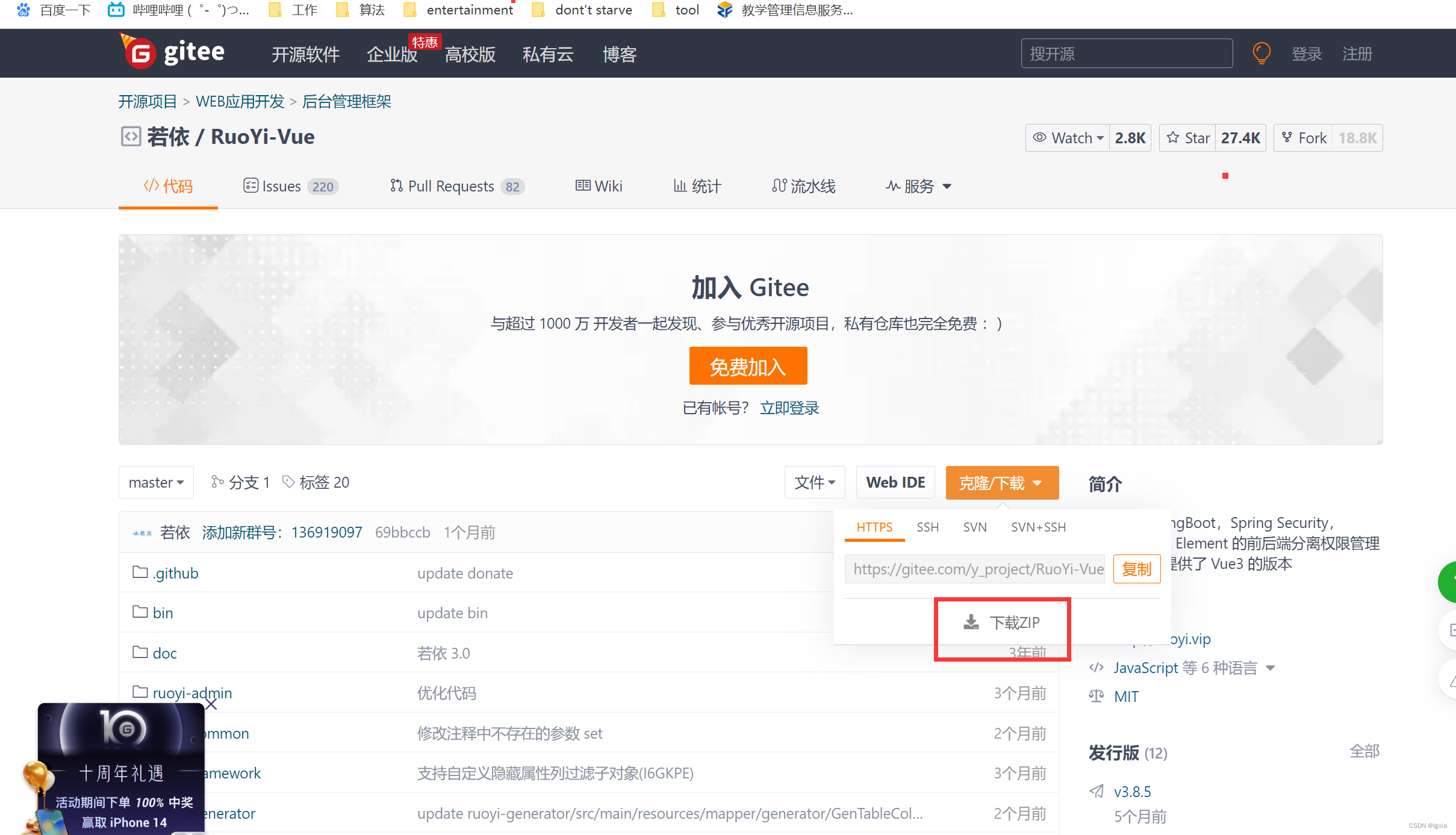
Task: Open the Watch dropdown
Action: [x=1068, y=138]
